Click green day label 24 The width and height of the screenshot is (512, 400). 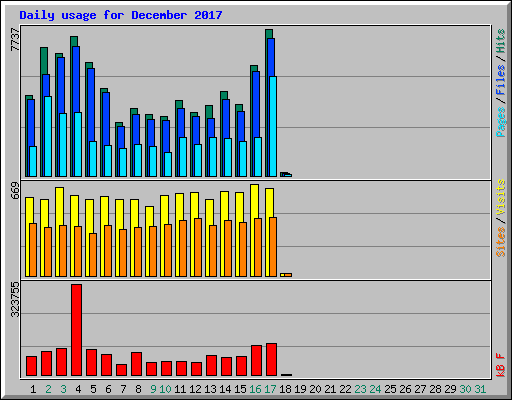click(375, 389)
